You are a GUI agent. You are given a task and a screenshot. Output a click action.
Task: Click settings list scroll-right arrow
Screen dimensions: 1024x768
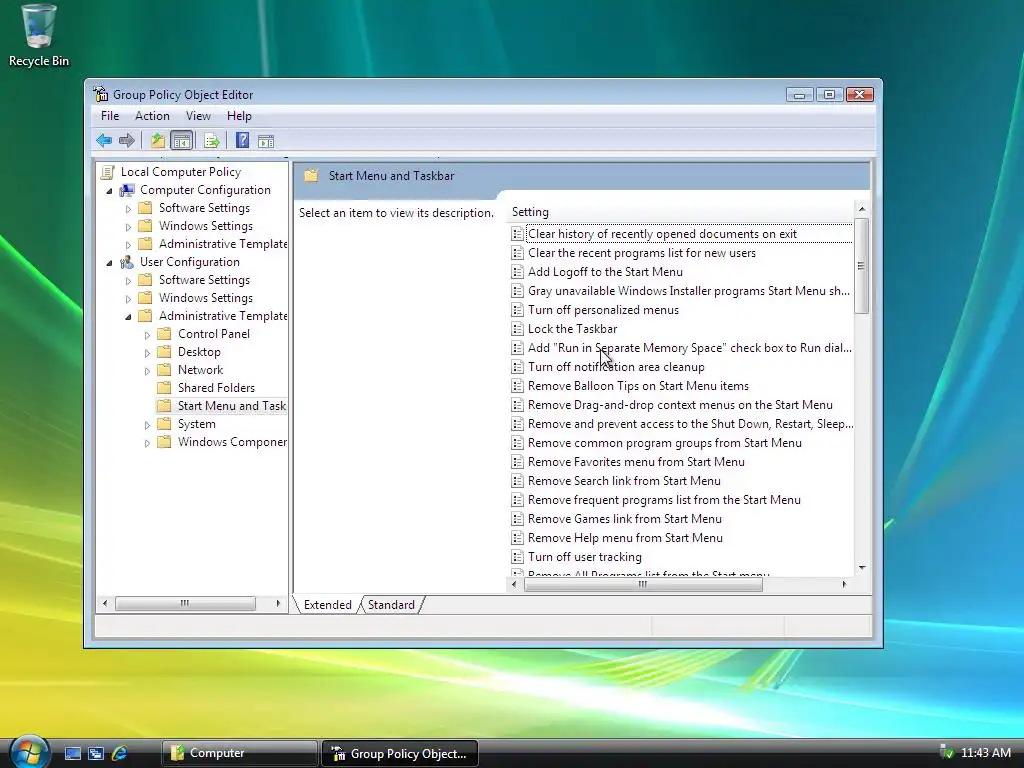[844, 584]
